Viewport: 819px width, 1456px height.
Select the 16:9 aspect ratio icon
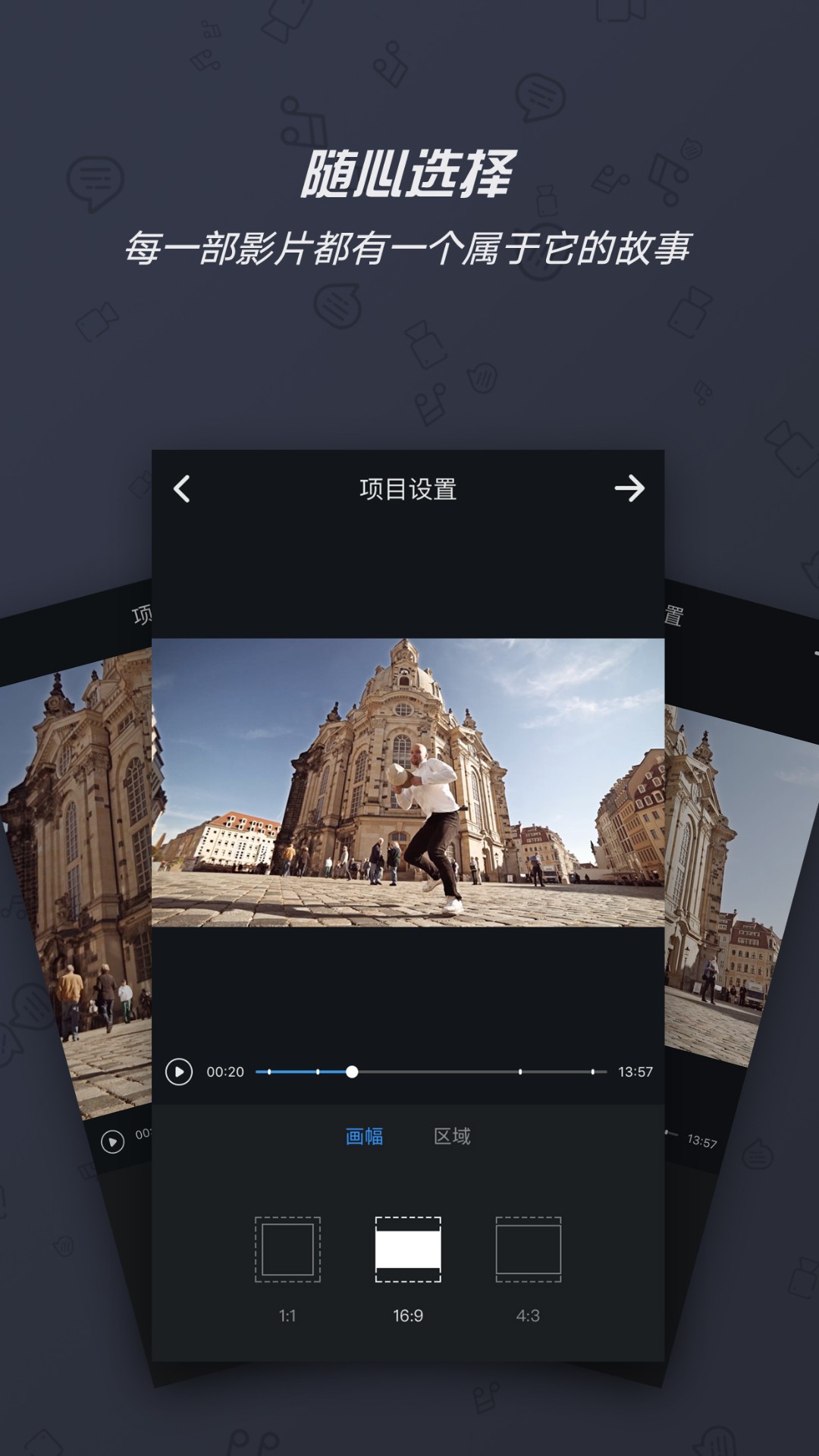point(408,1249)
